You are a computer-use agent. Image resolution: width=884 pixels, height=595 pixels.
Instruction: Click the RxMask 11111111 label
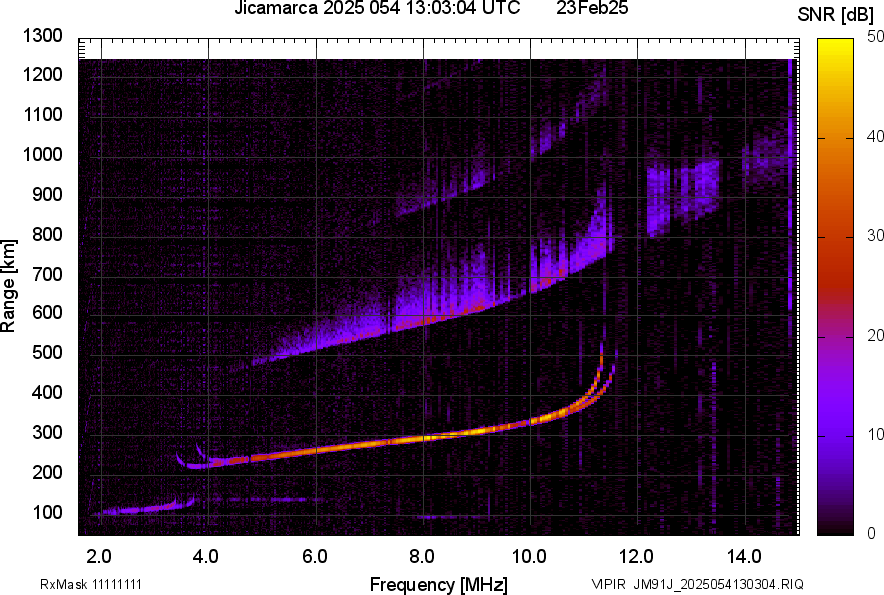click(91, 584)
